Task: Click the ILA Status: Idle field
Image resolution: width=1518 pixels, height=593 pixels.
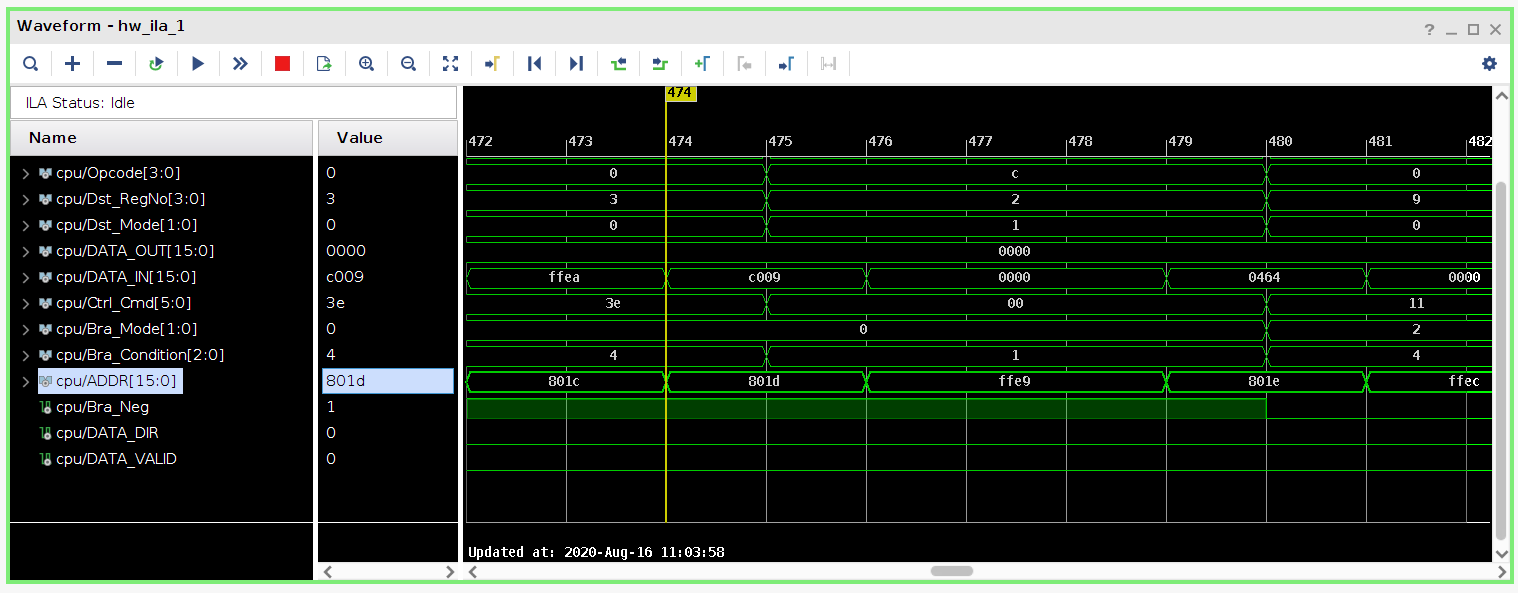Action: [233, 103]
